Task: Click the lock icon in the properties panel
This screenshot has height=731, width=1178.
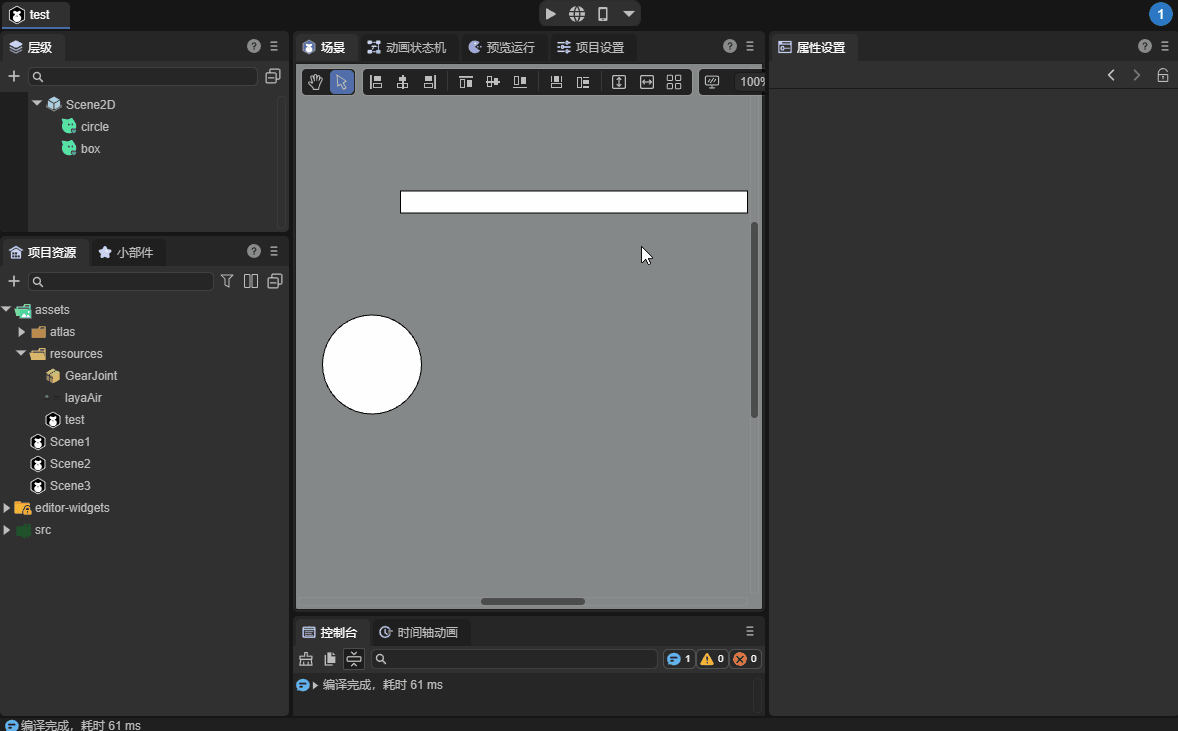Action: coord(1162,75)
